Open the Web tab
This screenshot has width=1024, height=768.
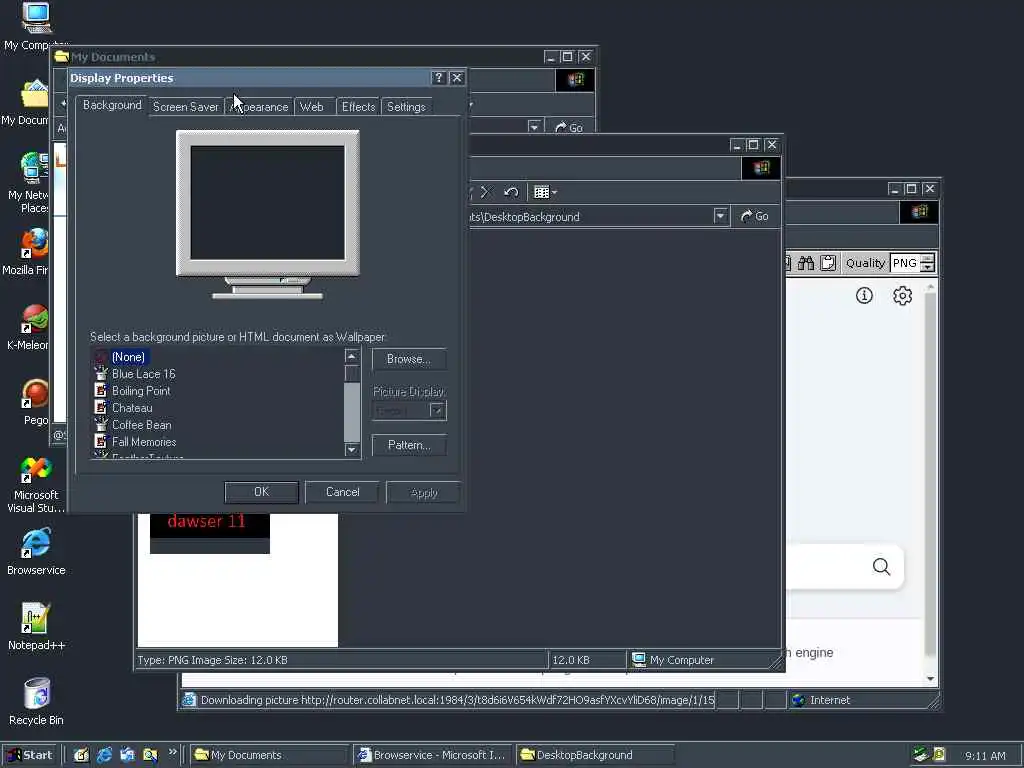click(312, 106)
